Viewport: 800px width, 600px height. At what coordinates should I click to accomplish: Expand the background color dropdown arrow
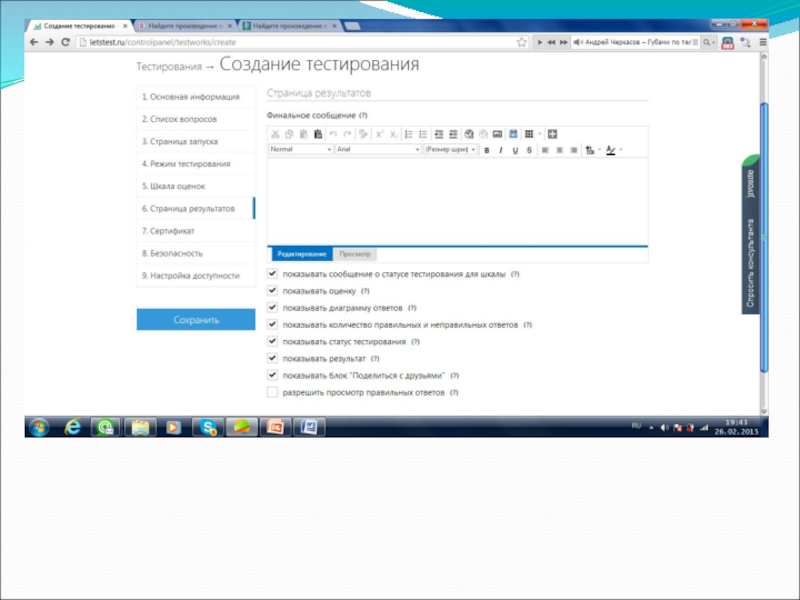[599, 150]
